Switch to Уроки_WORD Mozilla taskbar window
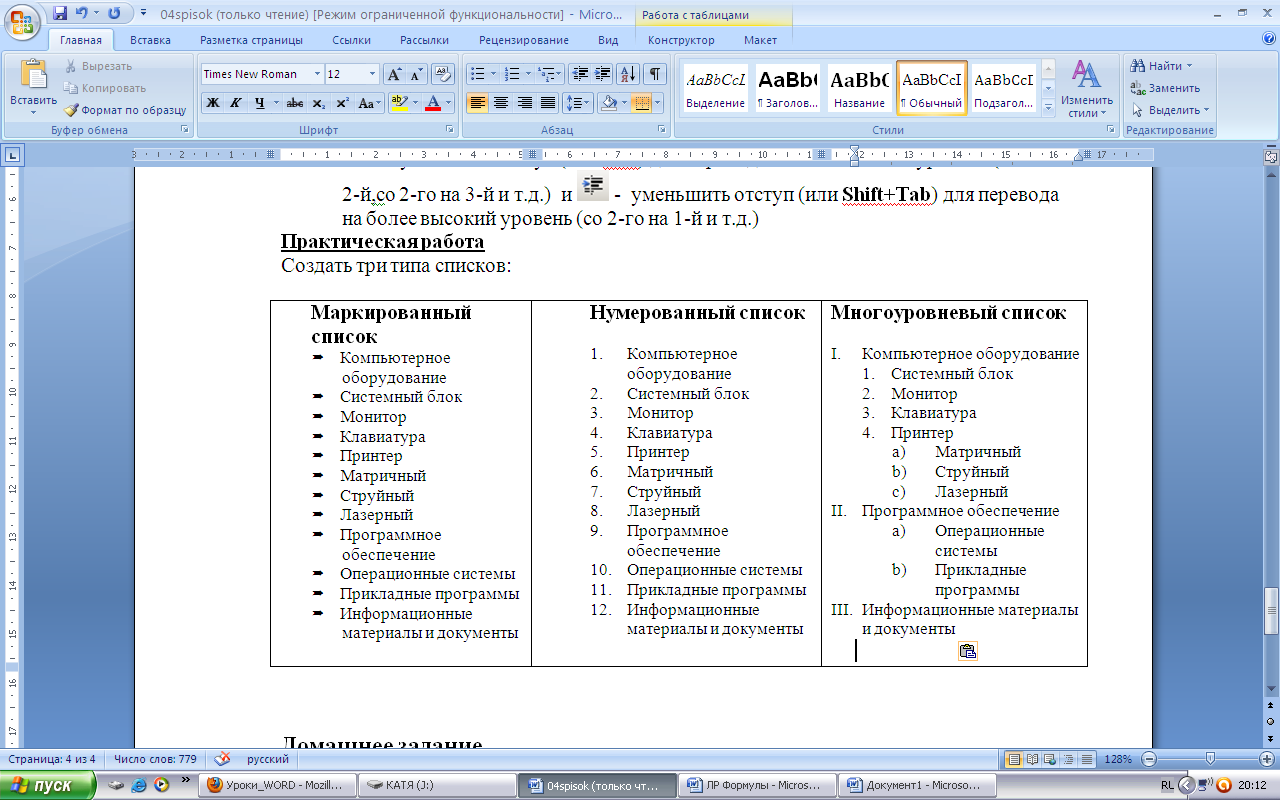Screen dimensions: 1280x800 click(x=276, y=785)
